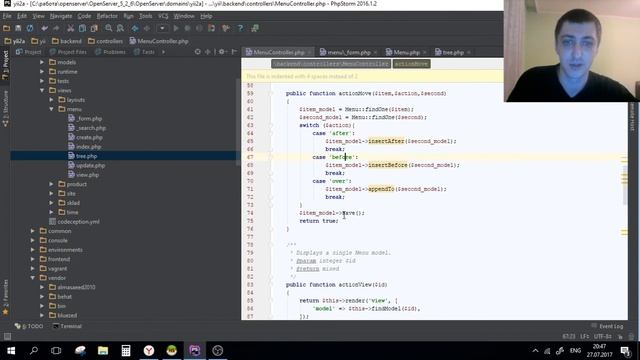The width and height of the screenshot is (640, 360).
Task: Open the Tools menu
Action: (145, 16)
